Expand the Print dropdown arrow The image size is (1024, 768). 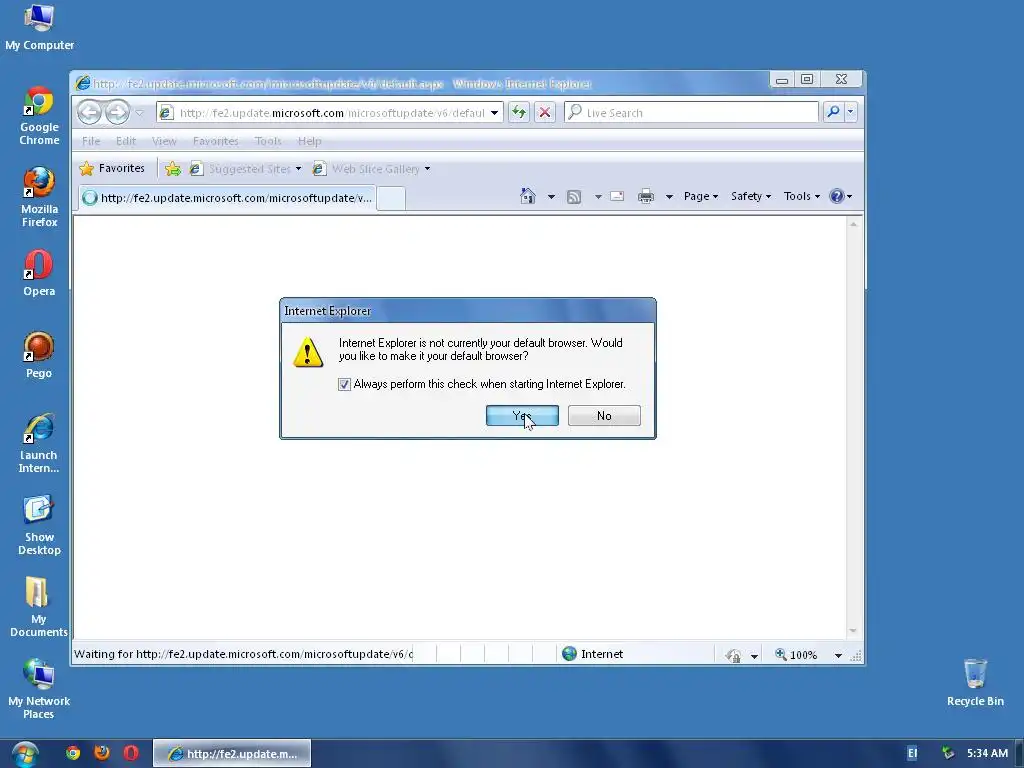coord(669,197)
